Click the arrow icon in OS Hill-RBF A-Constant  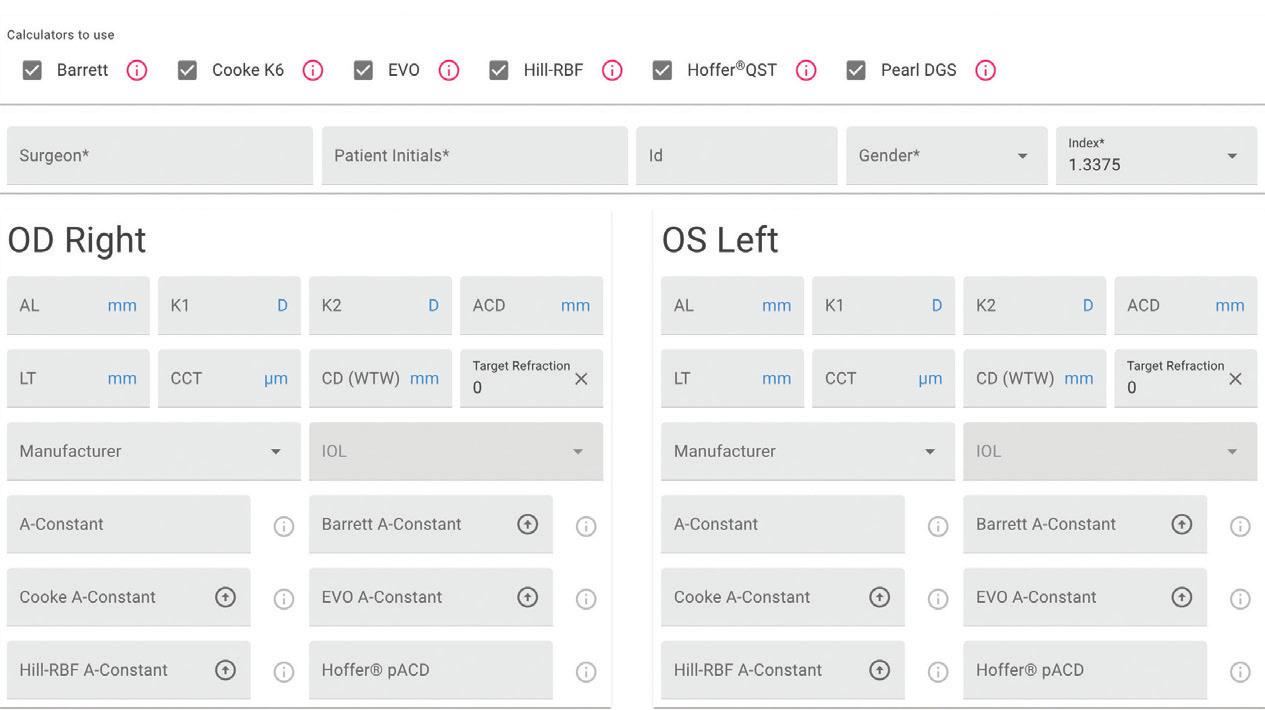[879, 670]
